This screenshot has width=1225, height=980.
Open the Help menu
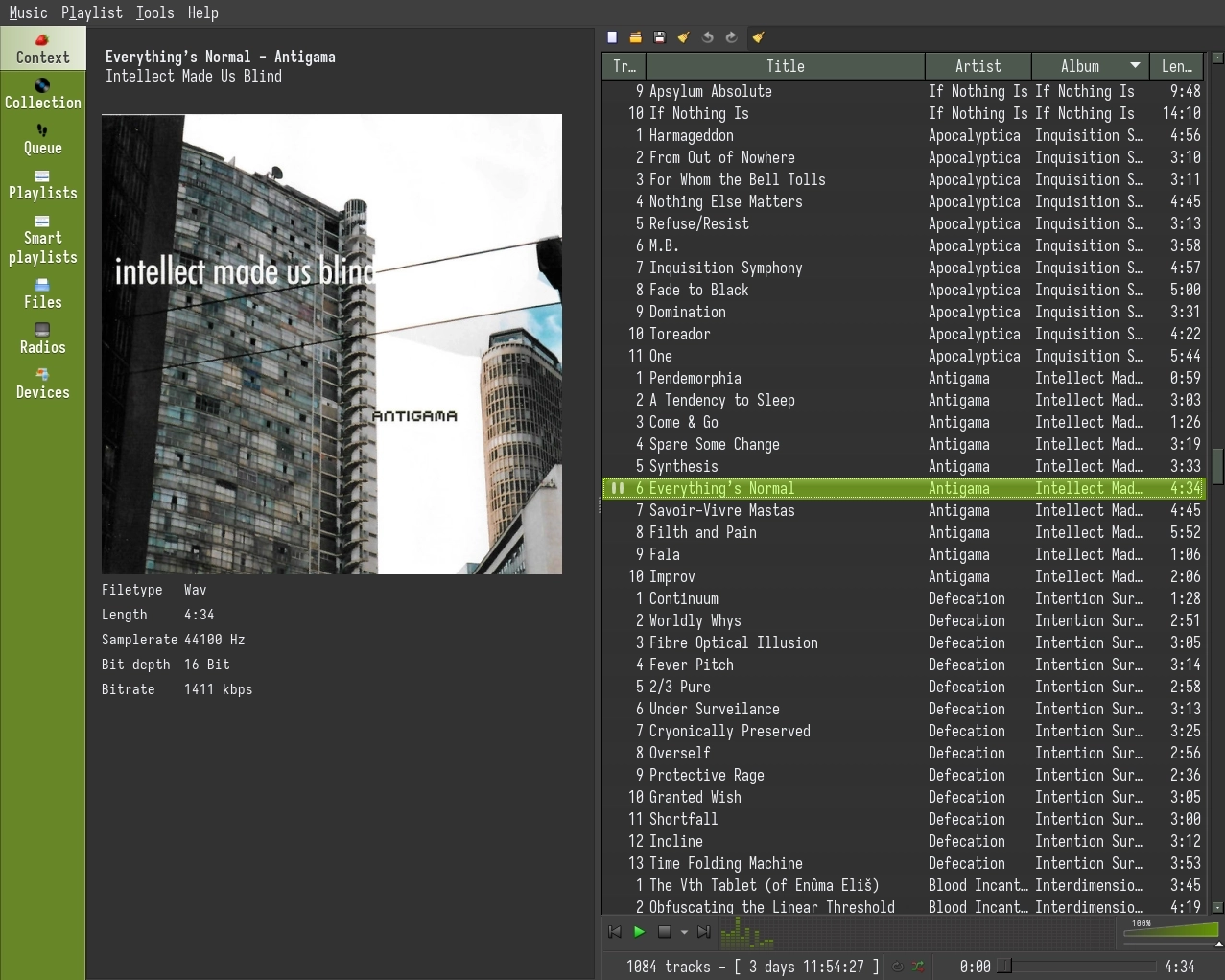pos(202,12)
